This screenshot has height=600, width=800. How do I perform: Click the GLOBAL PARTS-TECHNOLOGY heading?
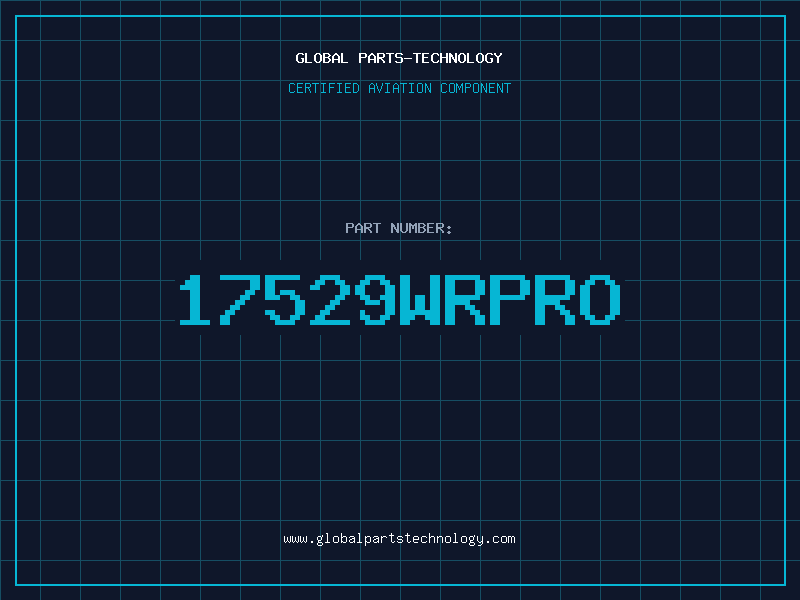click(399, 58)
